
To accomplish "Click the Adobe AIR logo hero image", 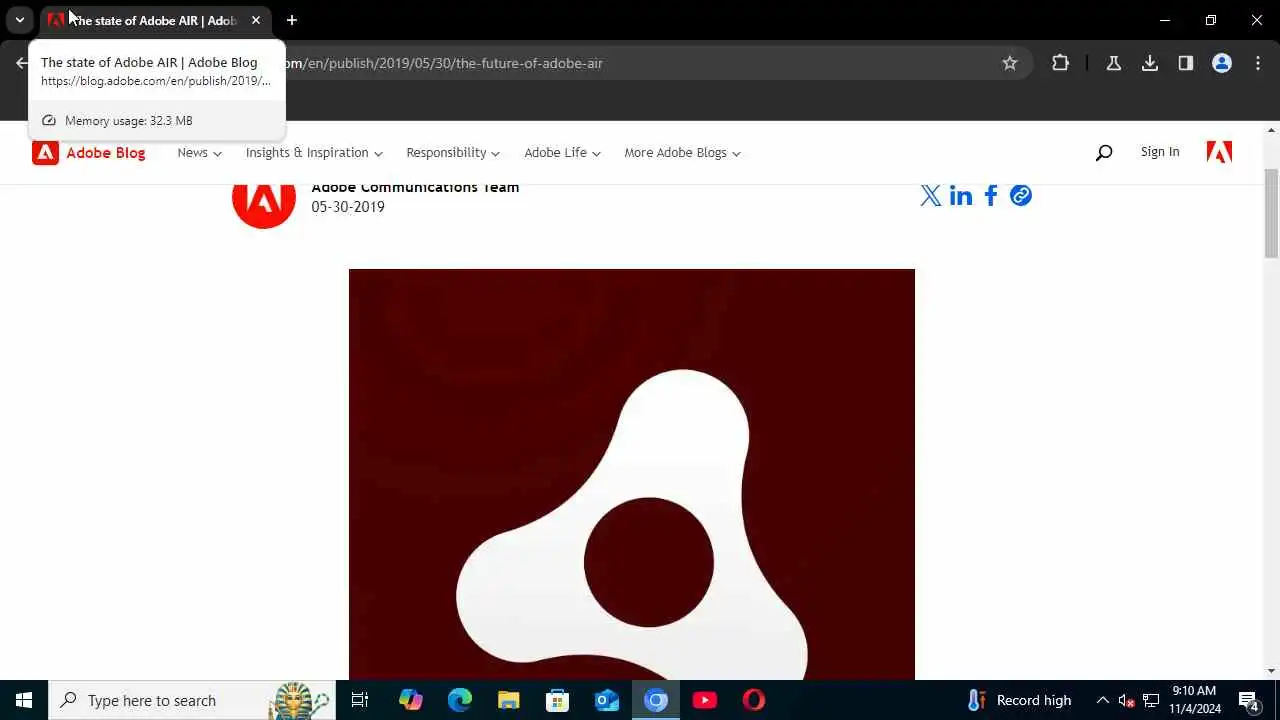I will pos(632,474).
